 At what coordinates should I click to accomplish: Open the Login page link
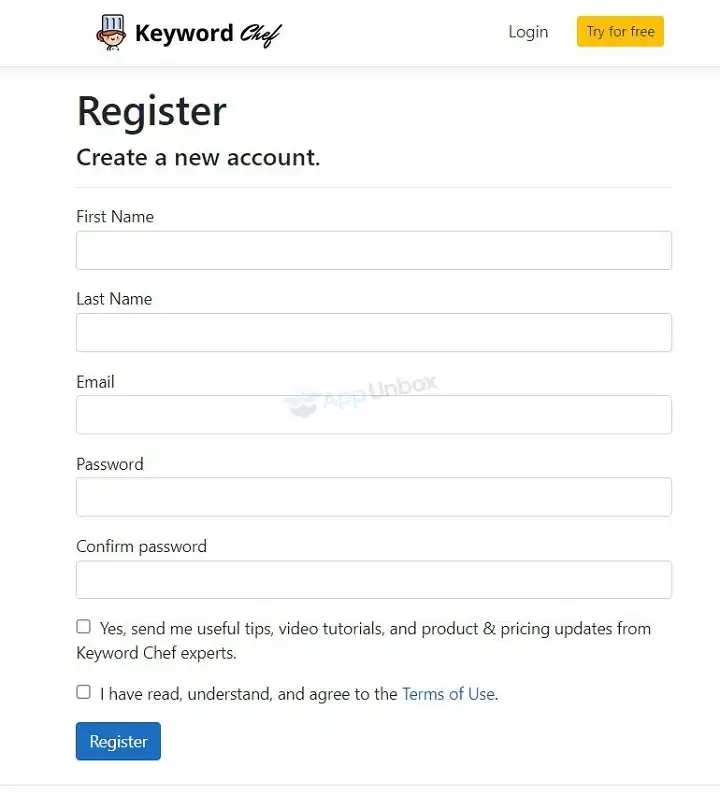pyautogui.click(x=528, y=32)
